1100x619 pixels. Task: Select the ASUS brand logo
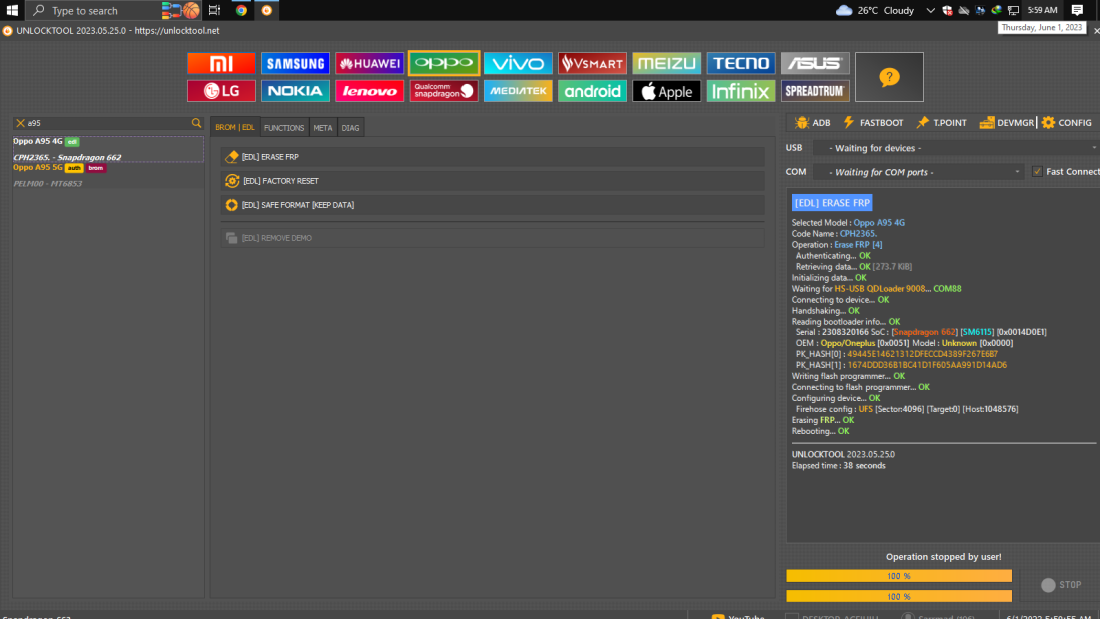(x=815, y=63)
